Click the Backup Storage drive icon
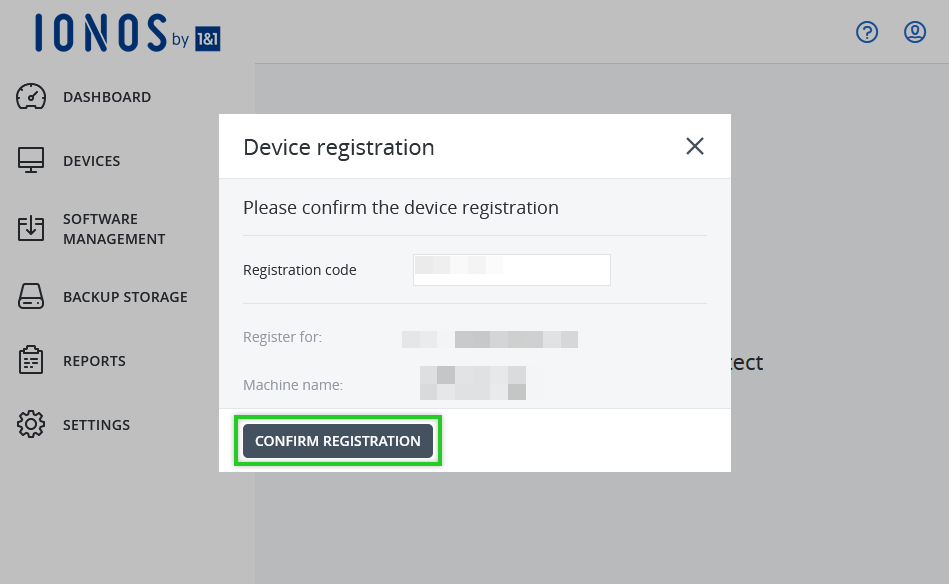Image resolution: width=949 pixels, height=584 pixels. tap(32, 297)
